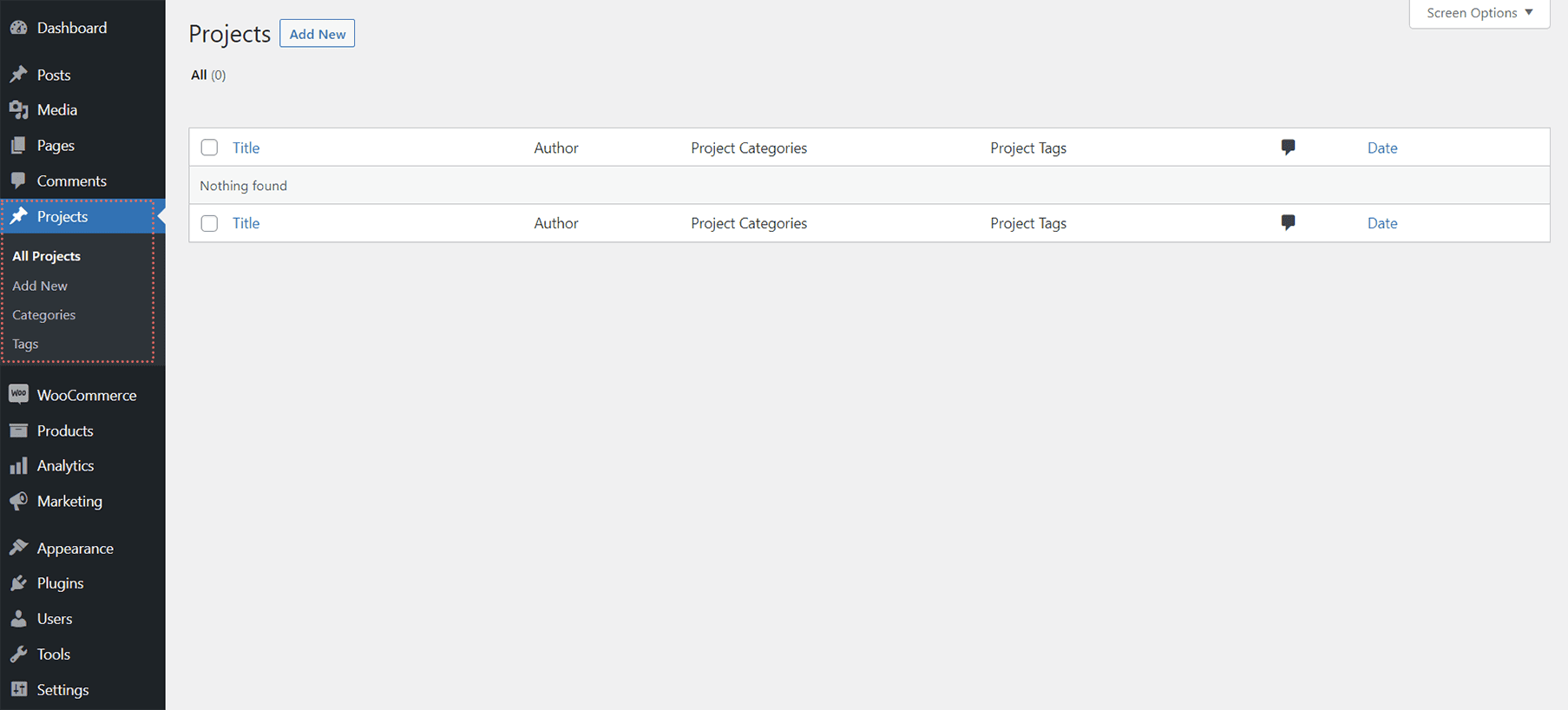Open the Analytics bar chart icon

point(19,465)
